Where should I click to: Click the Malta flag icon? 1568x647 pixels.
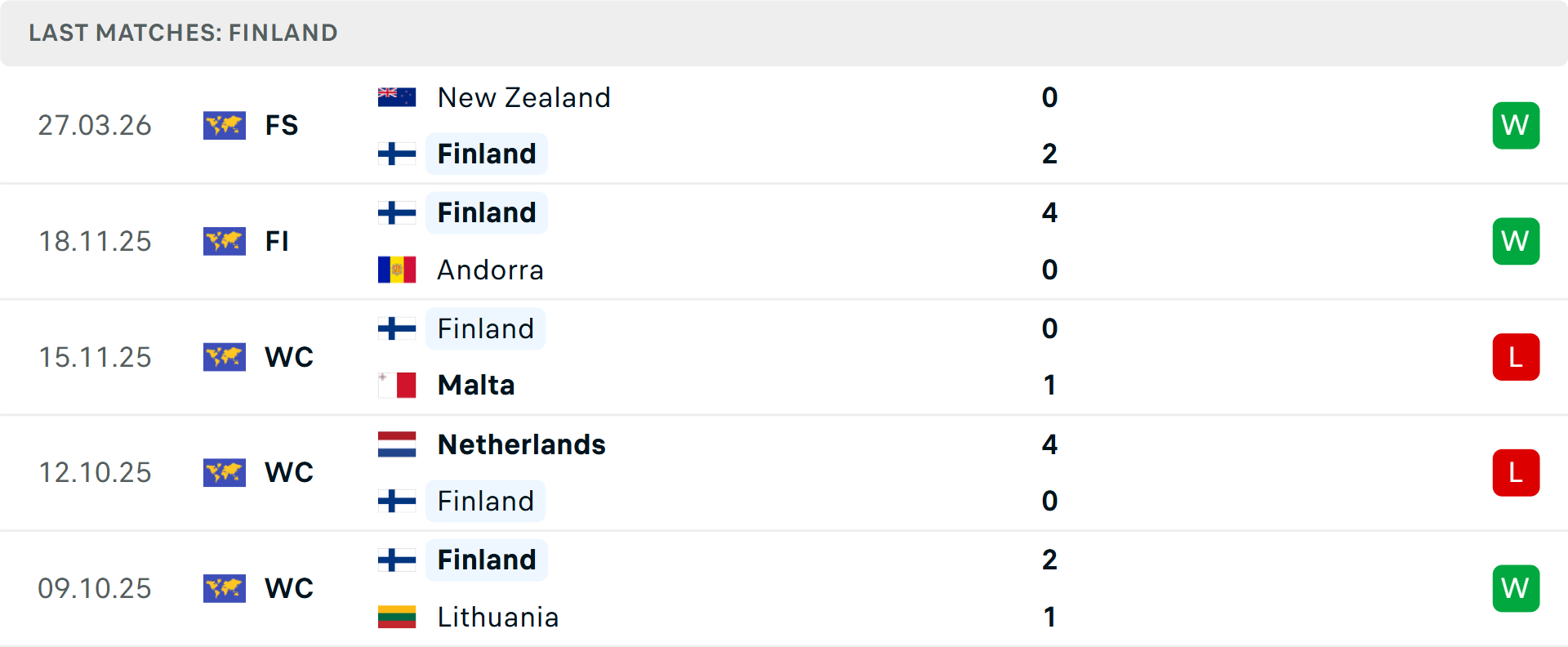[x=397, y=385]
